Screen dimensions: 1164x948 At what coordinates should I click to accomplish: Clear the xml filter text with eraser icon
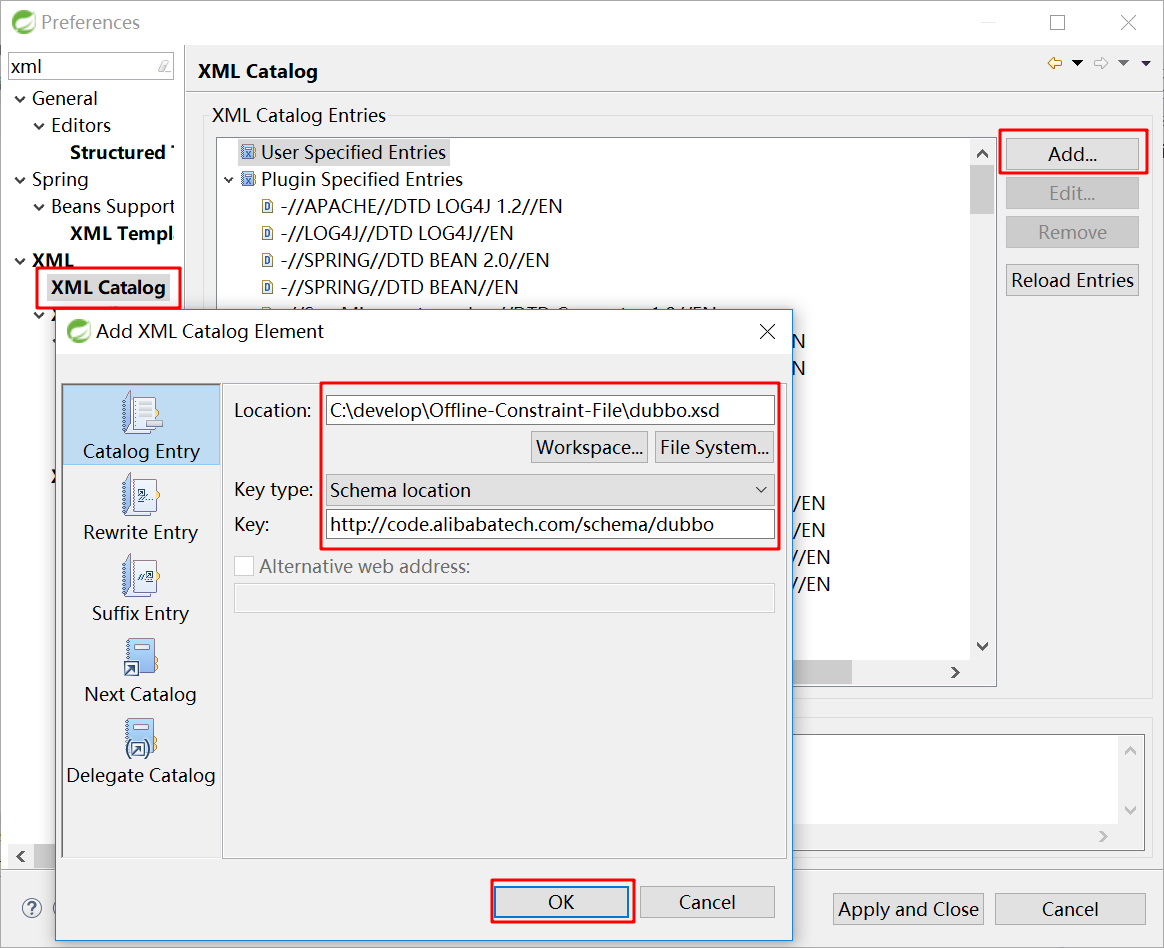point(164,66)
